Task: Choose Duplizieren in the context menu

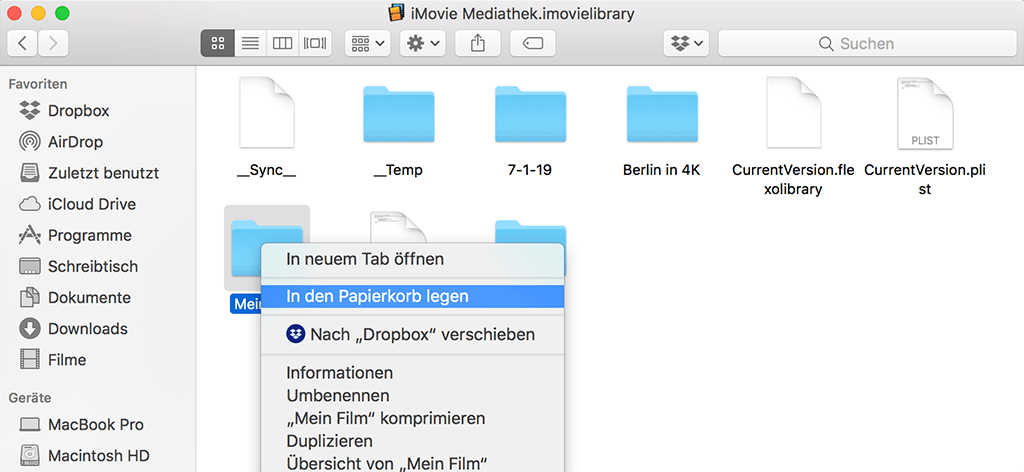Action: point(412,441)
